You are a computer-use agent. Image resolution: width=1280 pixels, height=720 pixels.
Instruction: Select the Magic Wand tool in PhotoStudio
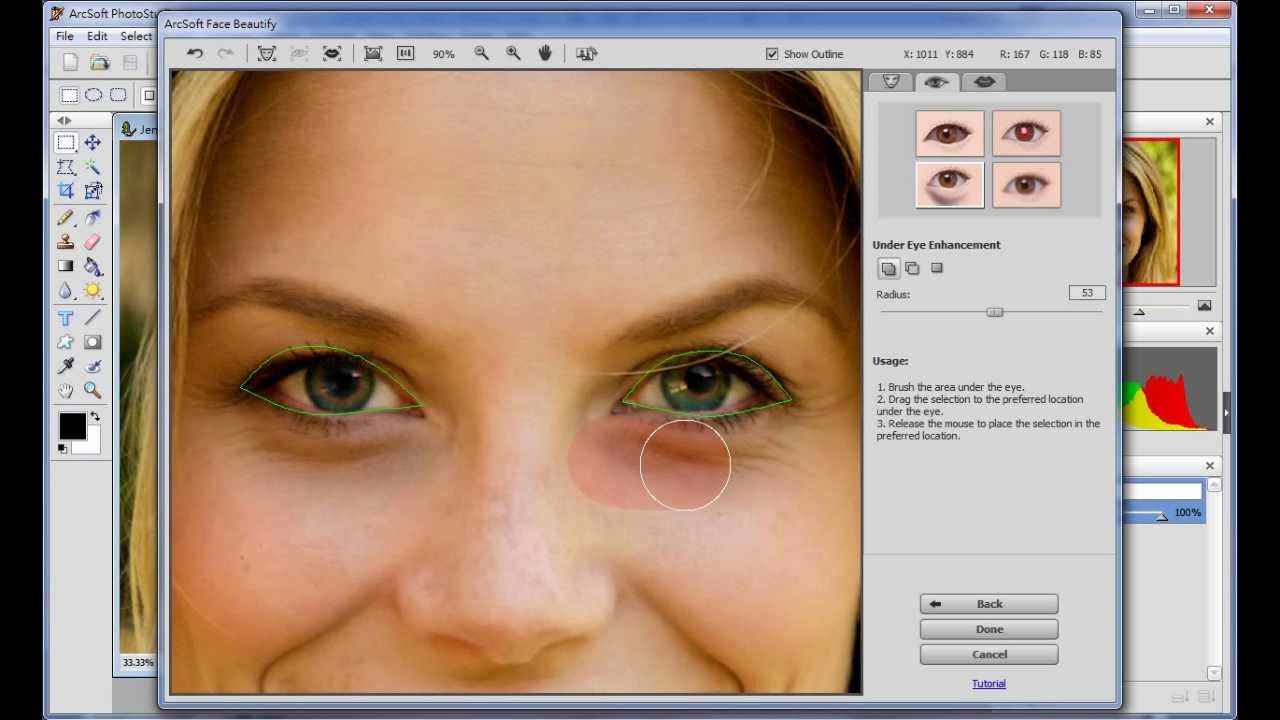coord(92,167)
